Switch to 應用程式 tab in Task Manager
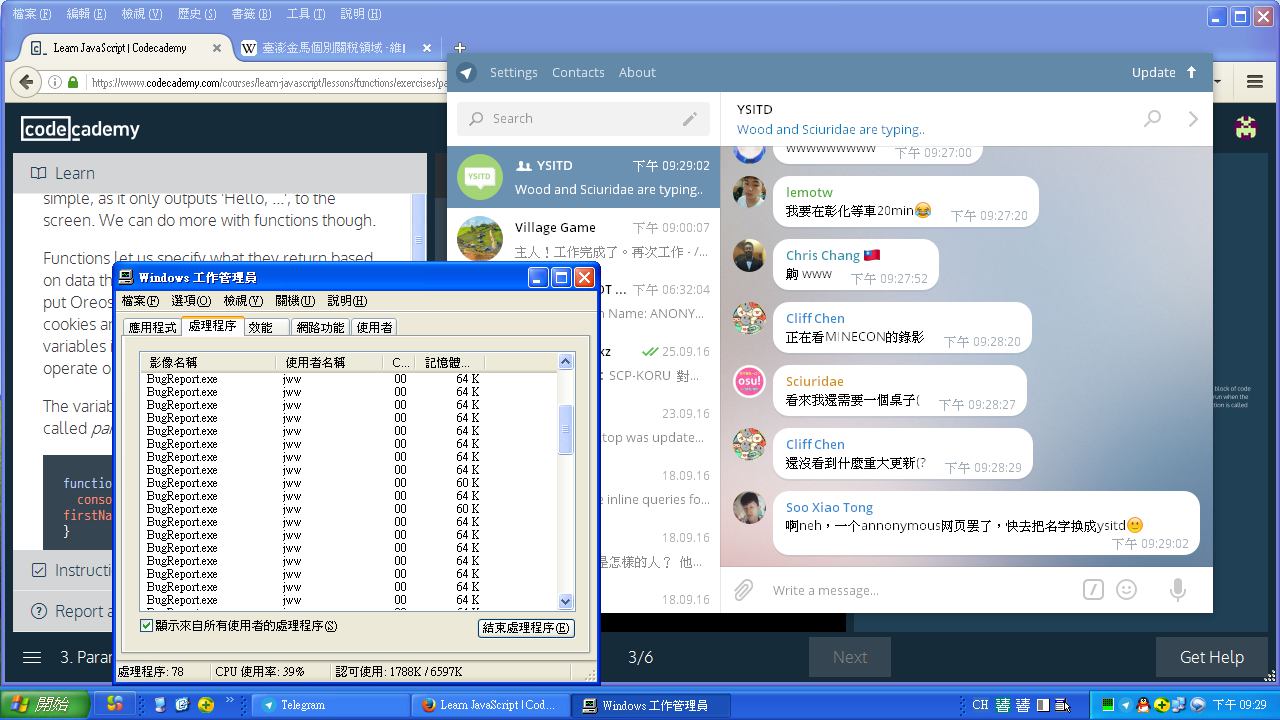The height and width of the screenshot is (720, 1280). [x=152, y=327]
